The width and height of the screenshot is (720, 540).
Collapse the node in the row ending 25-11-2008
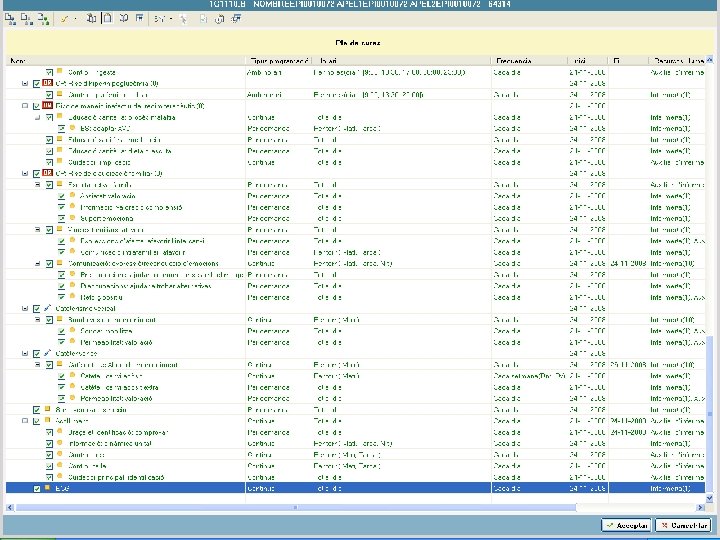click(38, 365)
